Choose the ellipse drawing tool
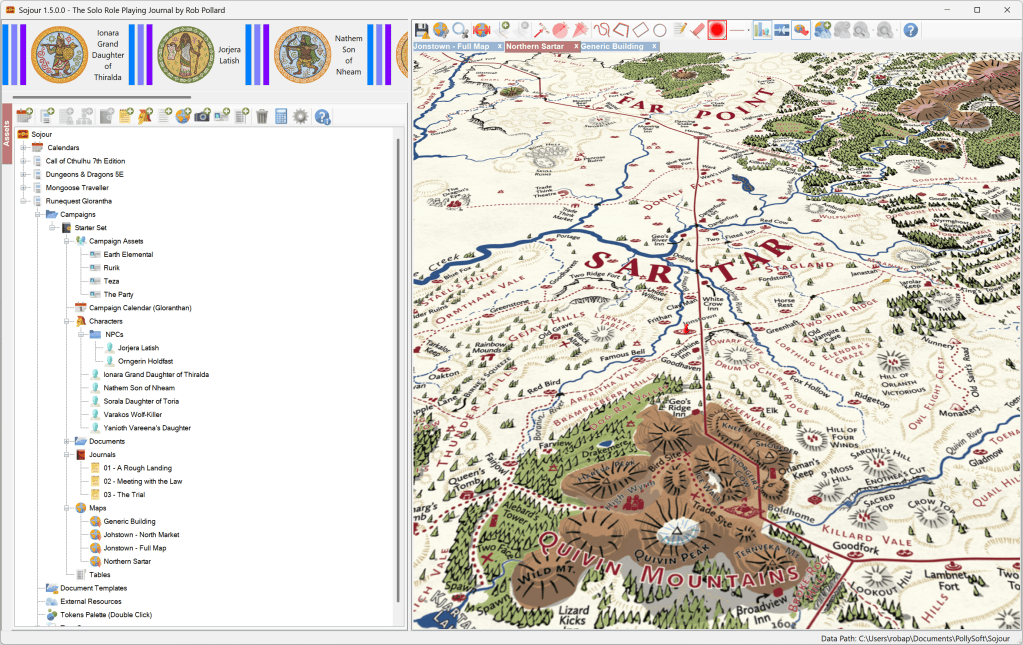 [659, 30]
